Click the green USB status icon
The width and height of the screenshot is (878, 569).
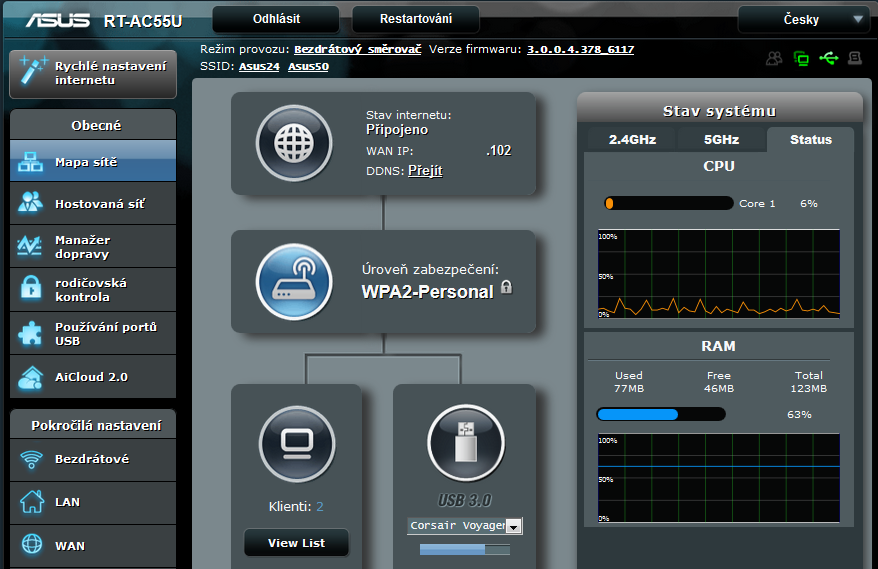(828, 58)
